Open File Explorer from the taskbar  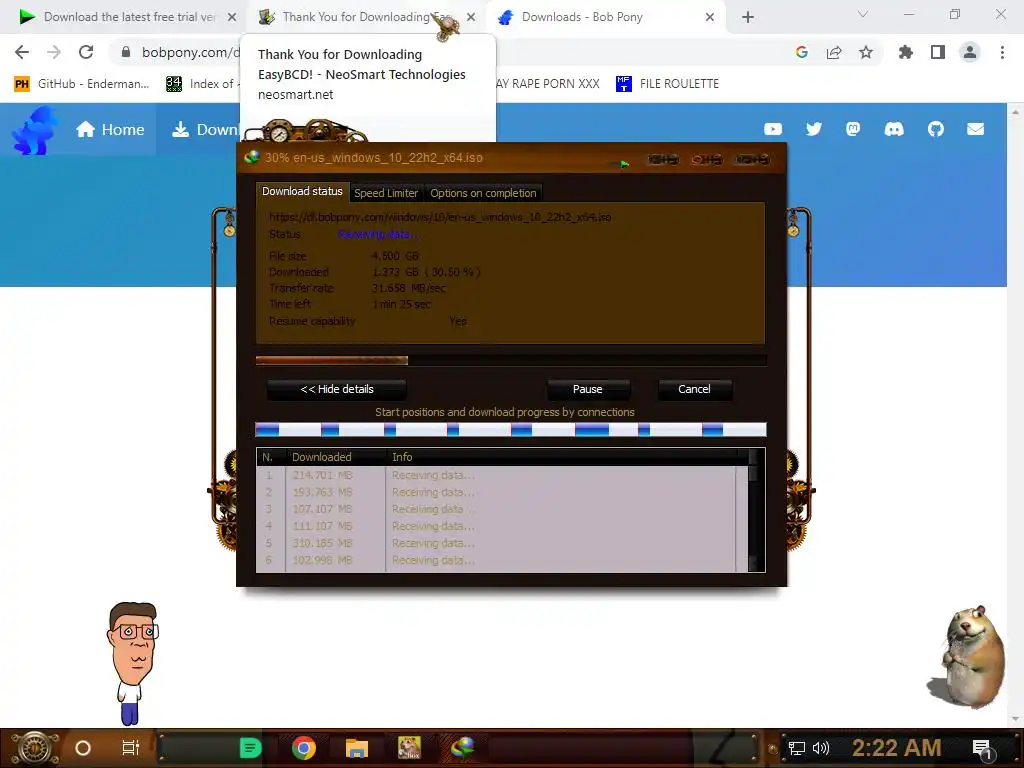click(x=357, y=748)
